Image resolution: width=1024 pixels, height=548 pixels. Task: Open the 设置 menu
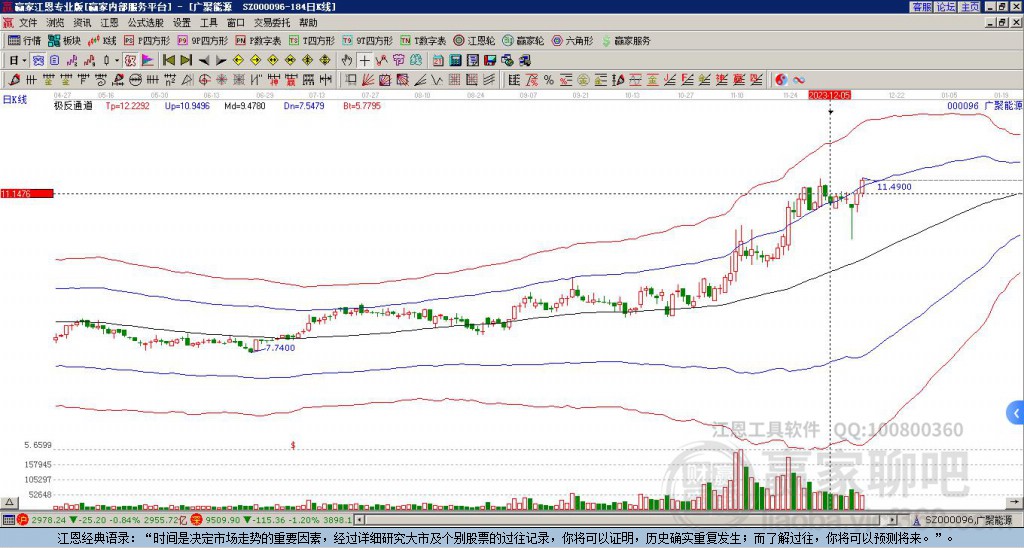click(182, 23)
